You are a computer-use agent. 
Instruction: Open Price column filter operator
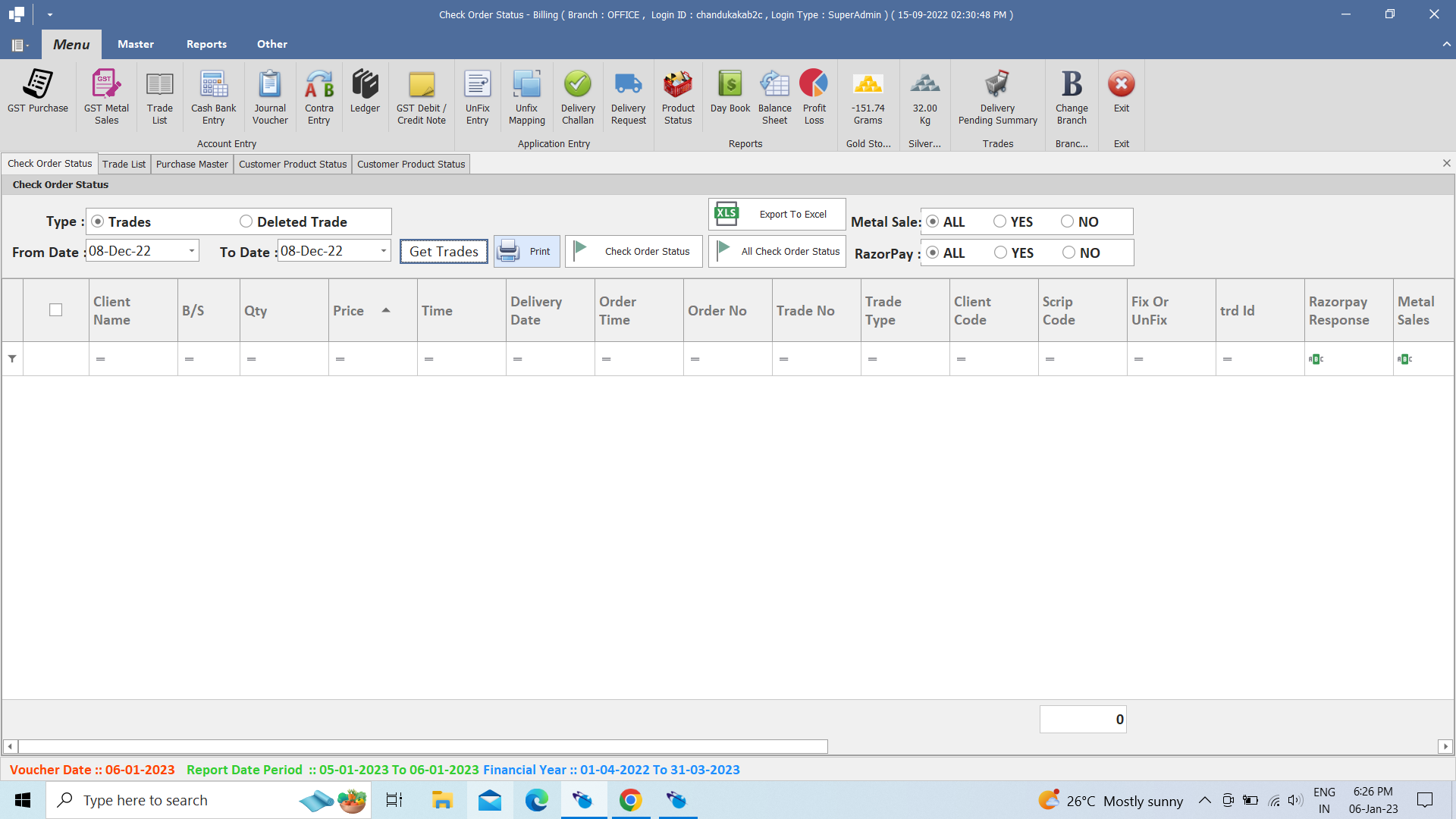340,359
